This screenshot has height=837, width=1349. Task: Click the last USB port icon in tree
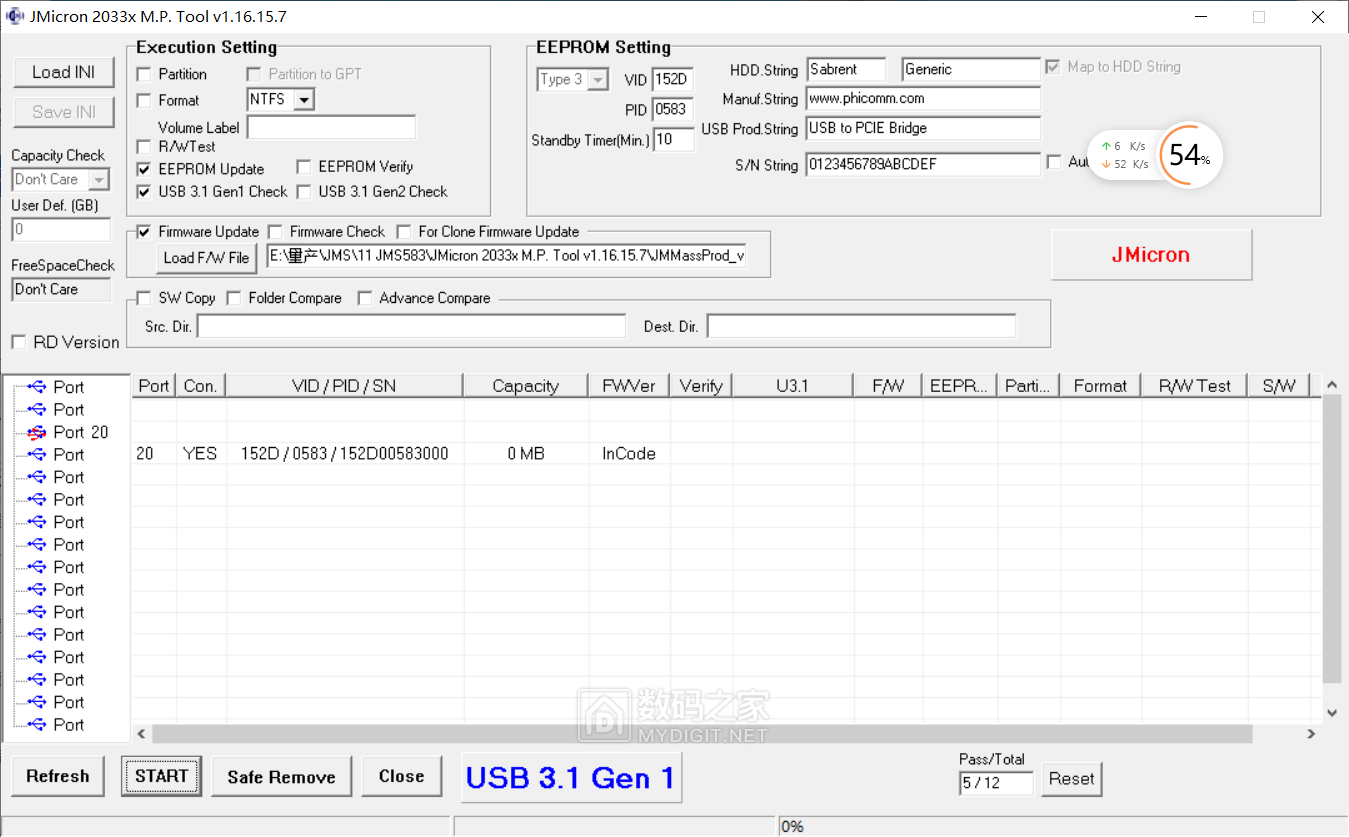click(37, 725)
